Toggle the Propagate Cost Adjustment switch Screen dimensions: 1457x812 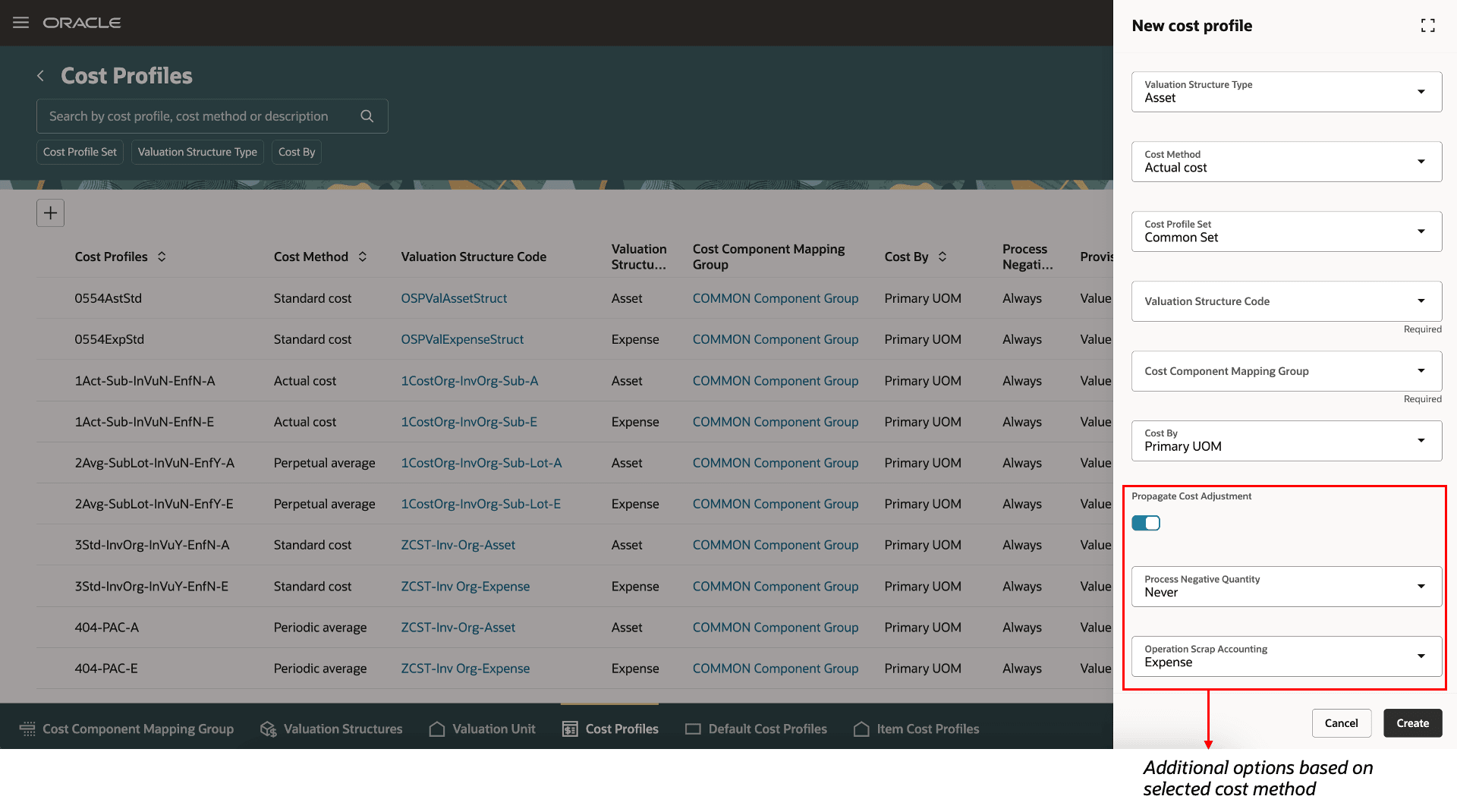click(x=1146, y=523)
